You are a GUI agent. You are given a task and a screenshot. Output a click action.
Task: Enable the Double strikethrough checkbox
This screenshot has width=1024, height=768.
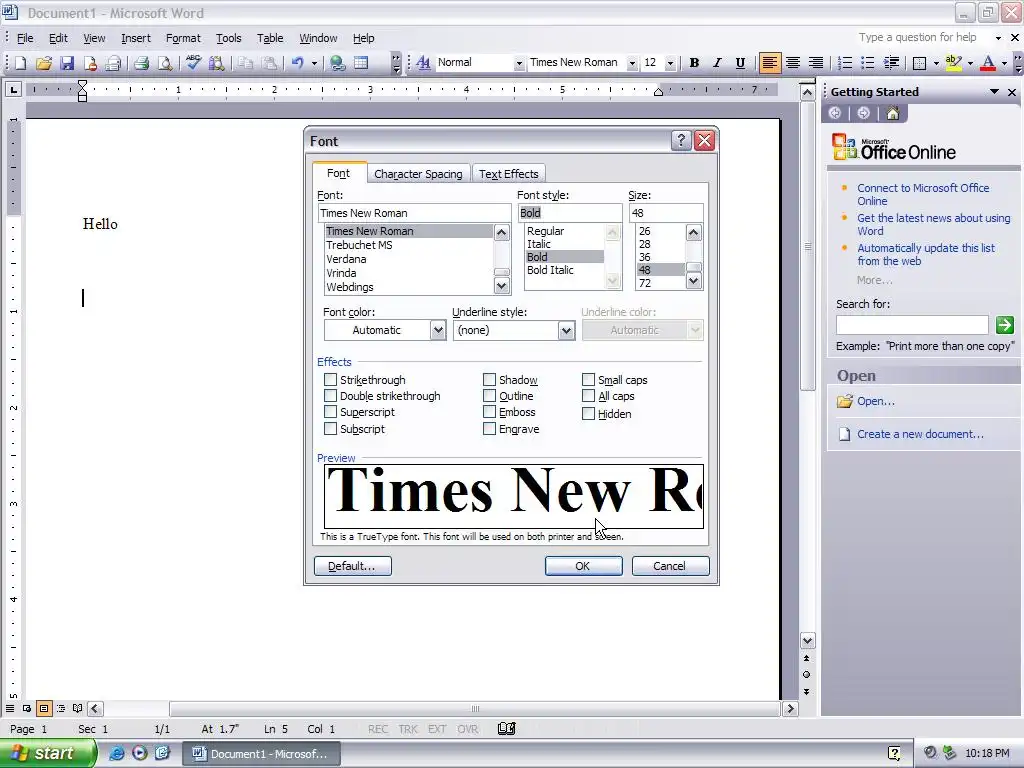point(330,396)
